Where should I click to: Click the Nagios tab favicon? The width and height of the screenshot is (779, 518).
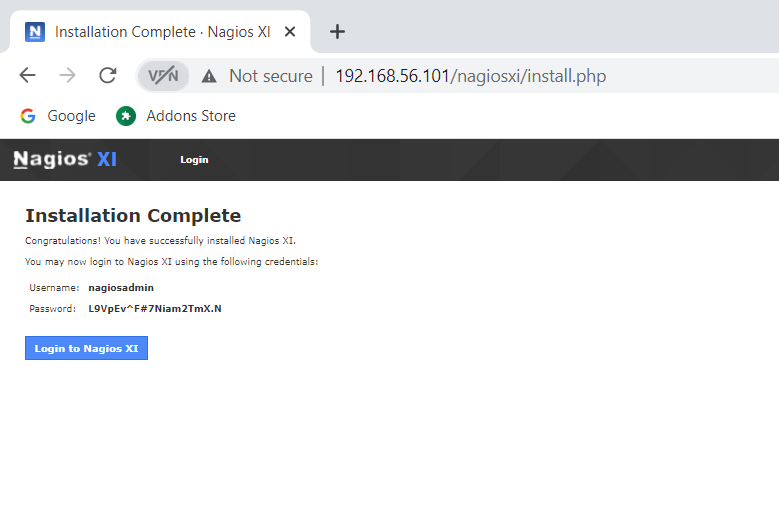click(x=35, y=32)
